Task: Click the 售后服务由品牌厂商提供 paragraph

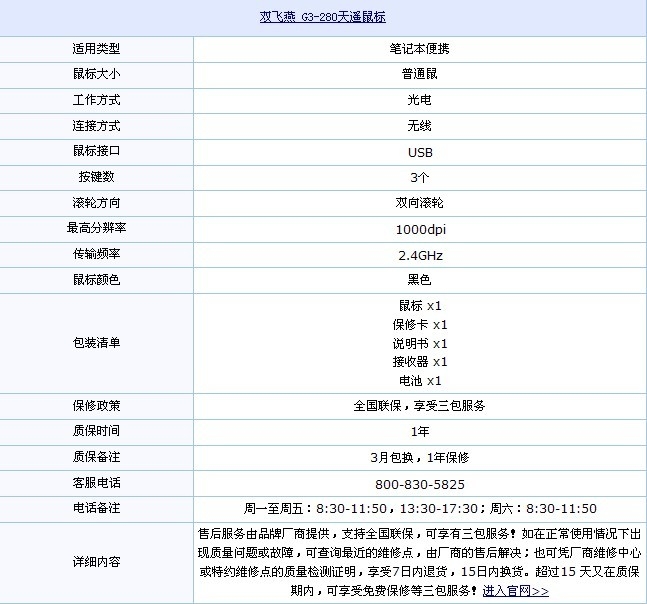Action: [420, 562]
